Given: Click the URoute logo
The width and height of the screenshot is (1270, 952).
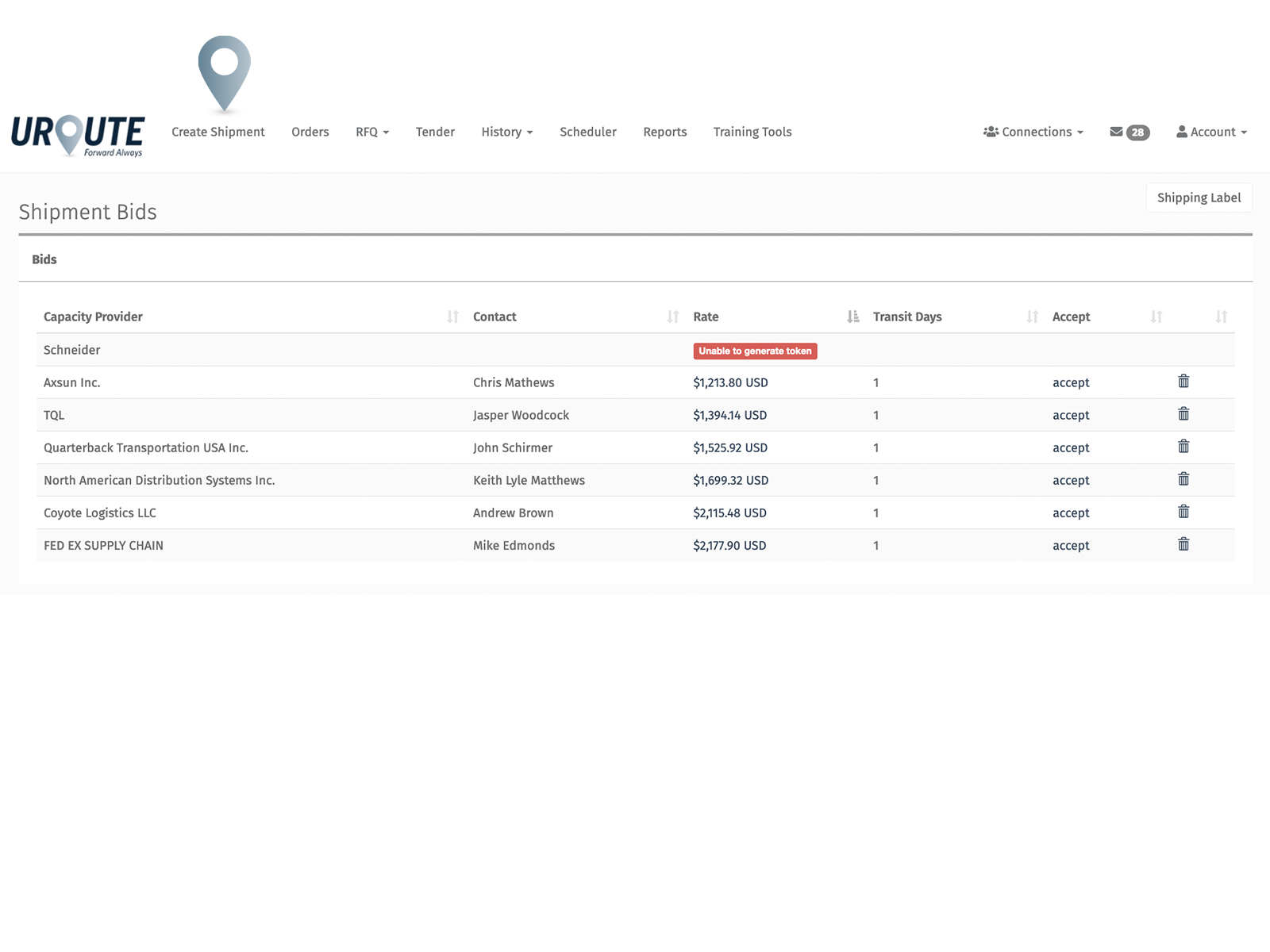Looking at the screenshot, I should 78,136.
